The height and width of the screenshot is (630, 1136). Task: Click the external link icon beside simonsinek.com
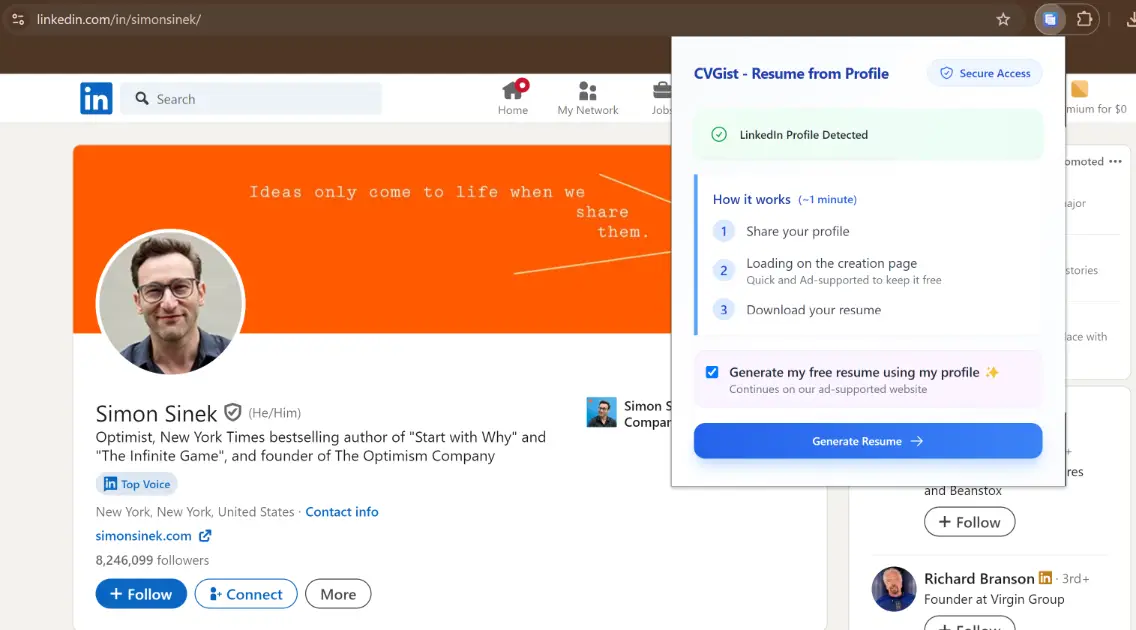(205, 536)
